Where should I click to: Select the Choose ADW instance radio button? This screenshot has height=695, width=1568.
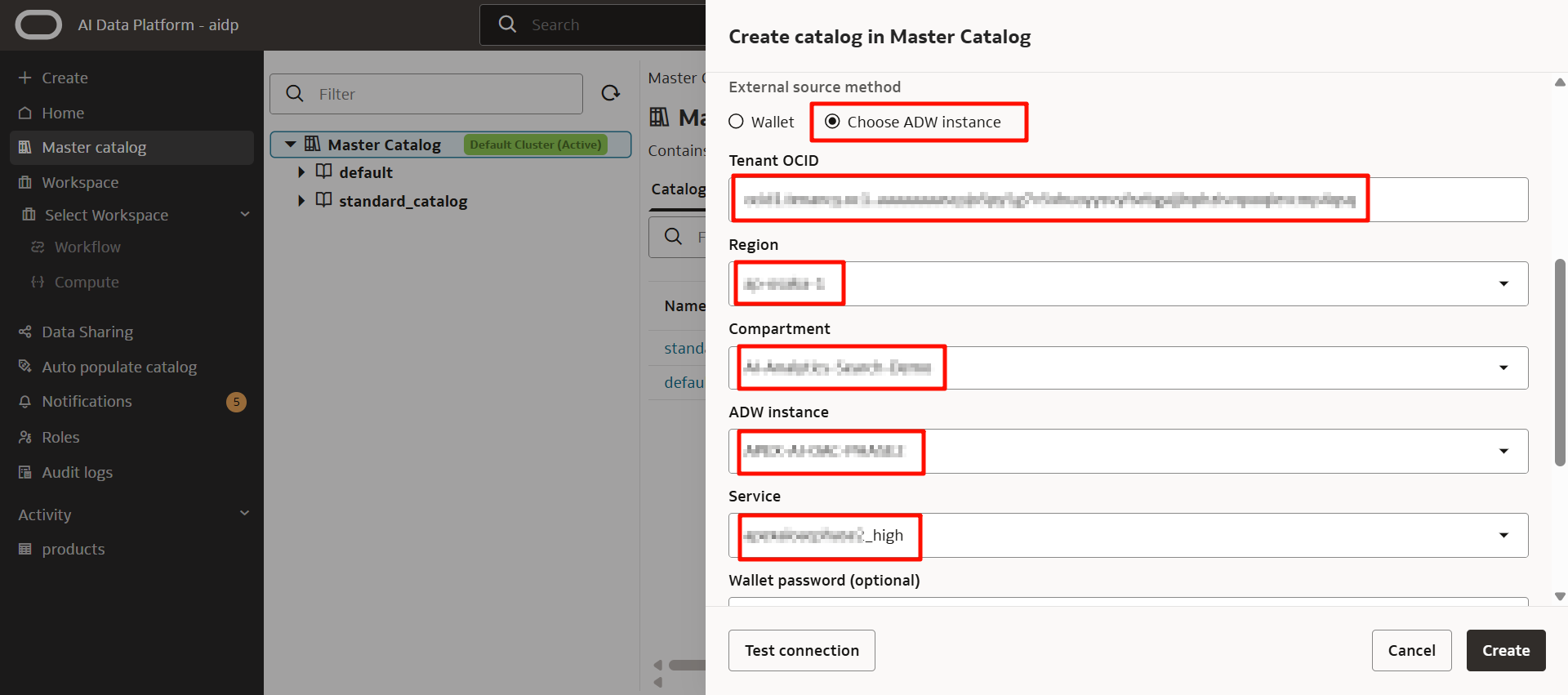(x=832, y=122)
